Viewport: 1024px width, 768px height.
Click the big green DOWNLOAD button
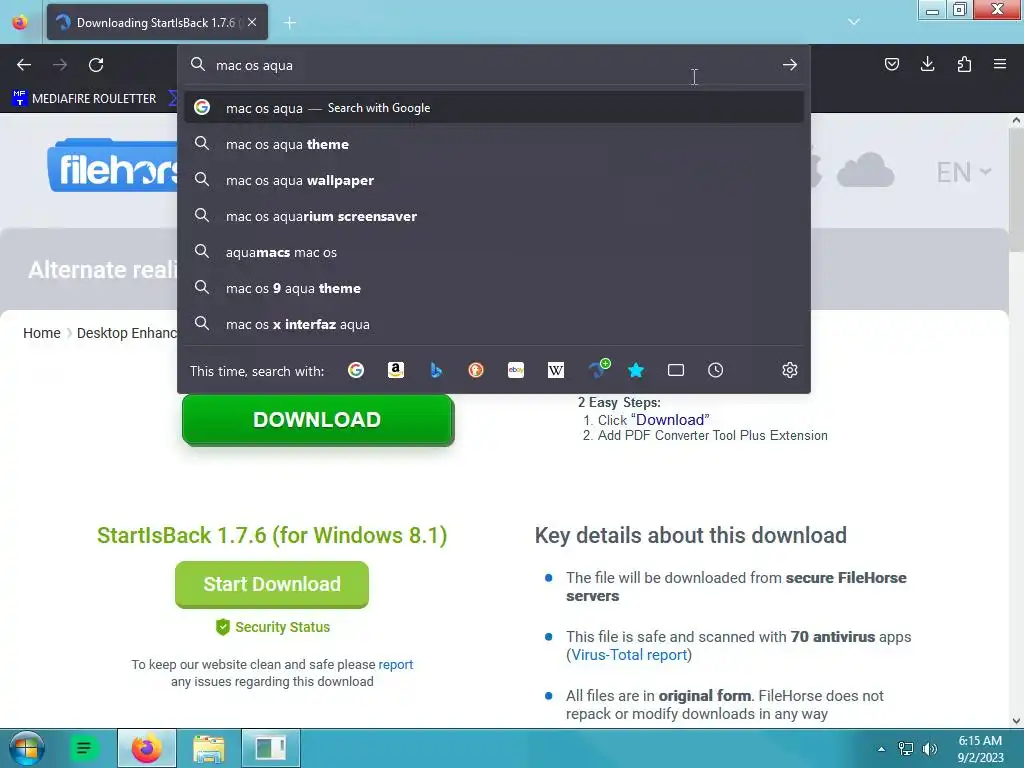(x=317, y=420)
